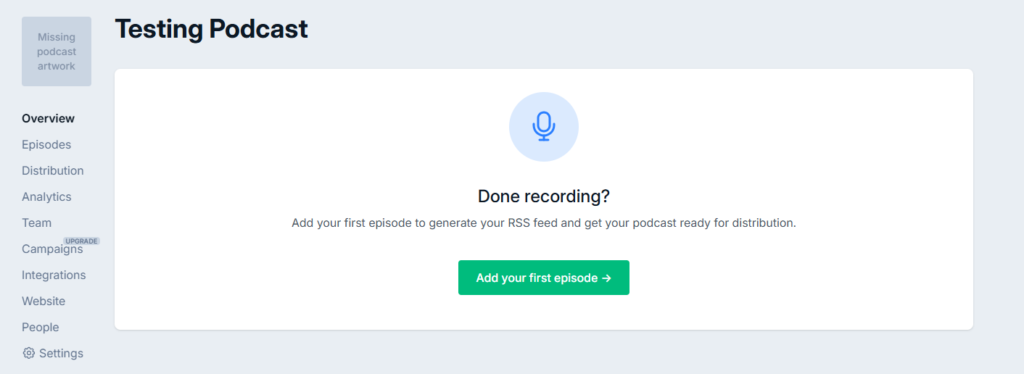The image size is (1024, 374).
Task: Click the Settings label in sidebar
Action: coord(61,353)
